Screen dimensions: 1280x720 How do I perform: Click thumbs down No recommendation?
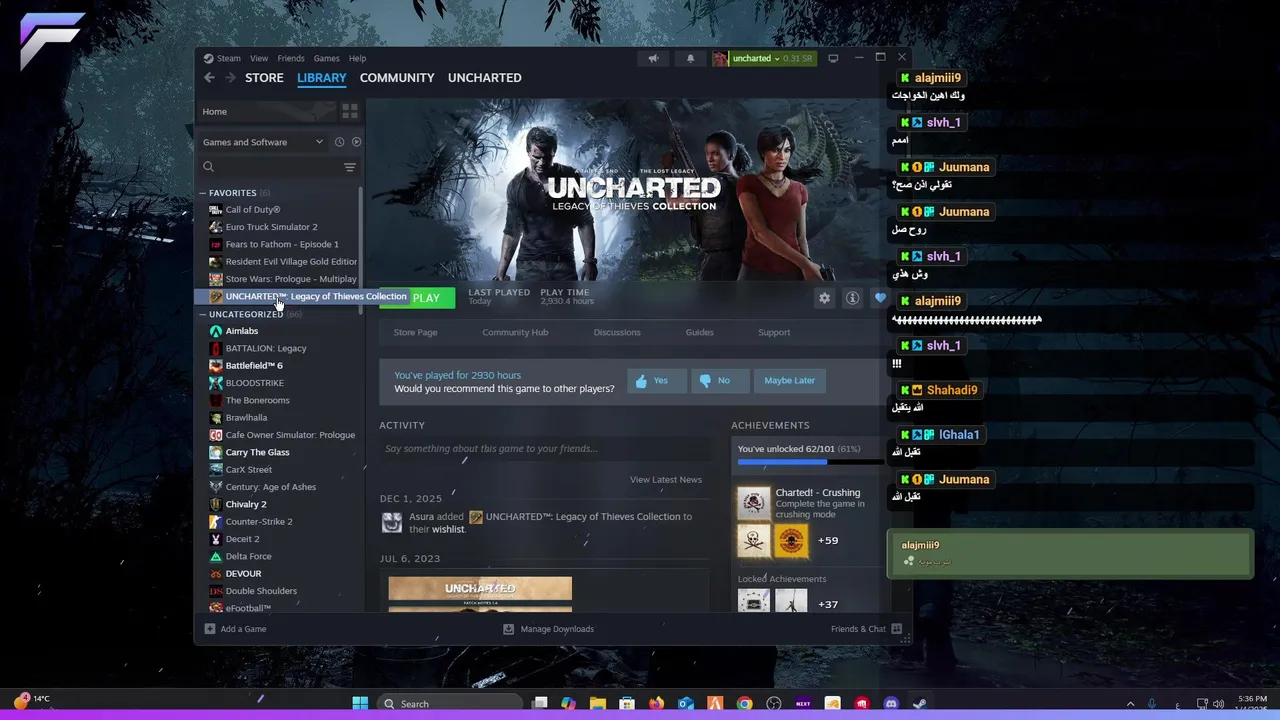tap(720, 381)
